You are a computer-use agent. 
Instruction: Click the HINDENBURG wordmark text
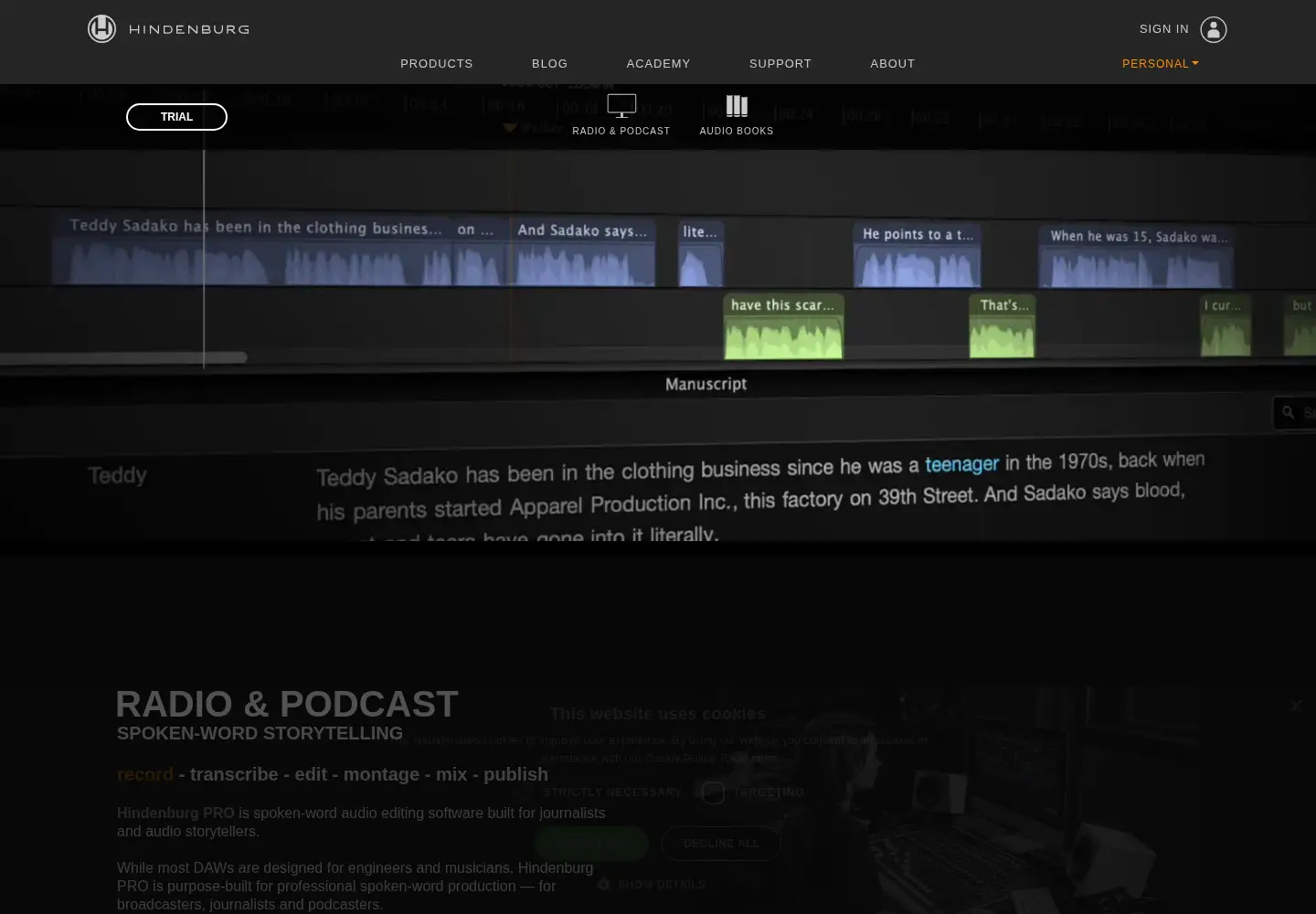189,29
